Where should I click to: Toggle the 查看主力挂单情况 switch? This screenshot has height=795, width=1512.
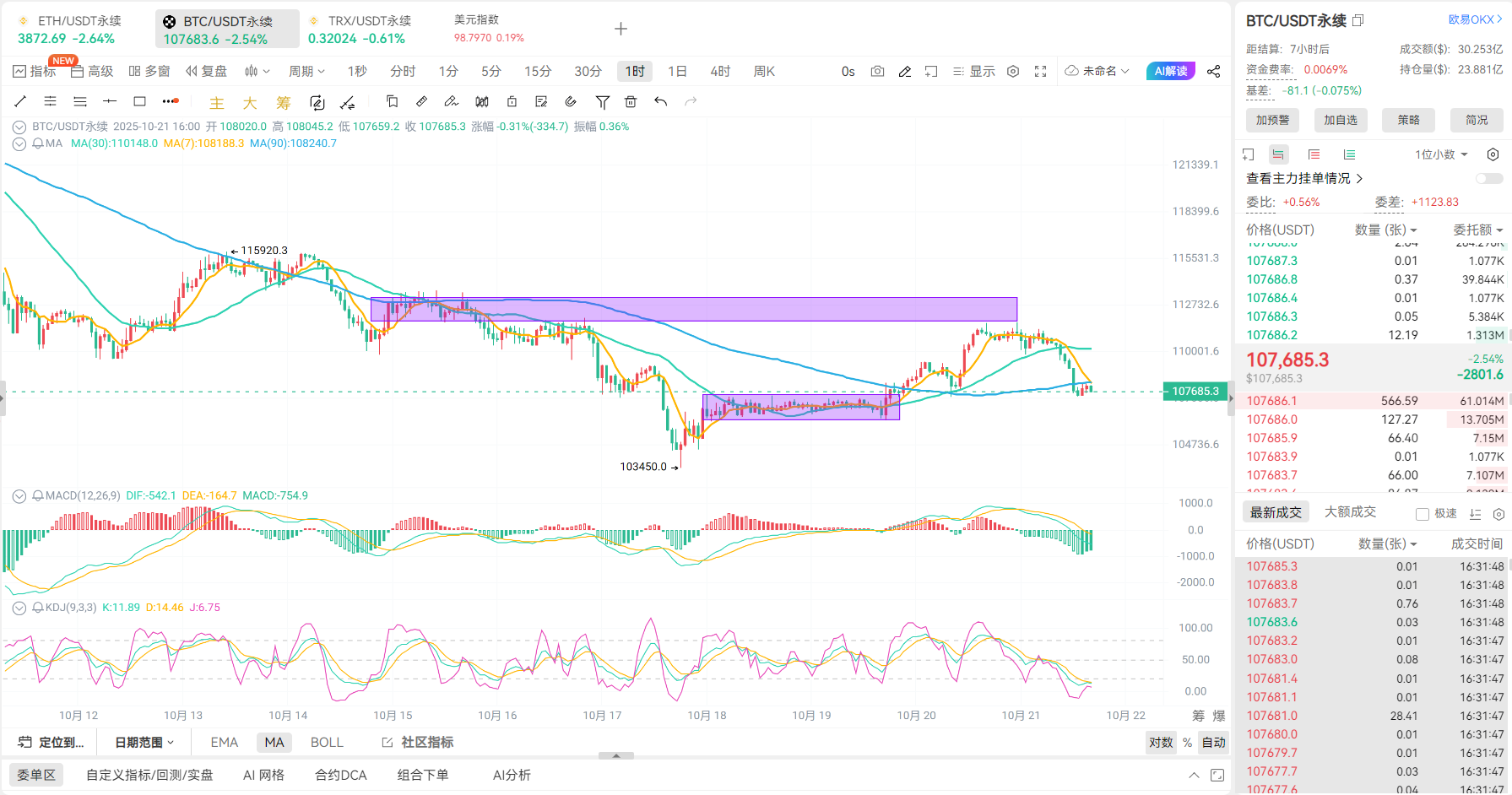coord(1488,179)
